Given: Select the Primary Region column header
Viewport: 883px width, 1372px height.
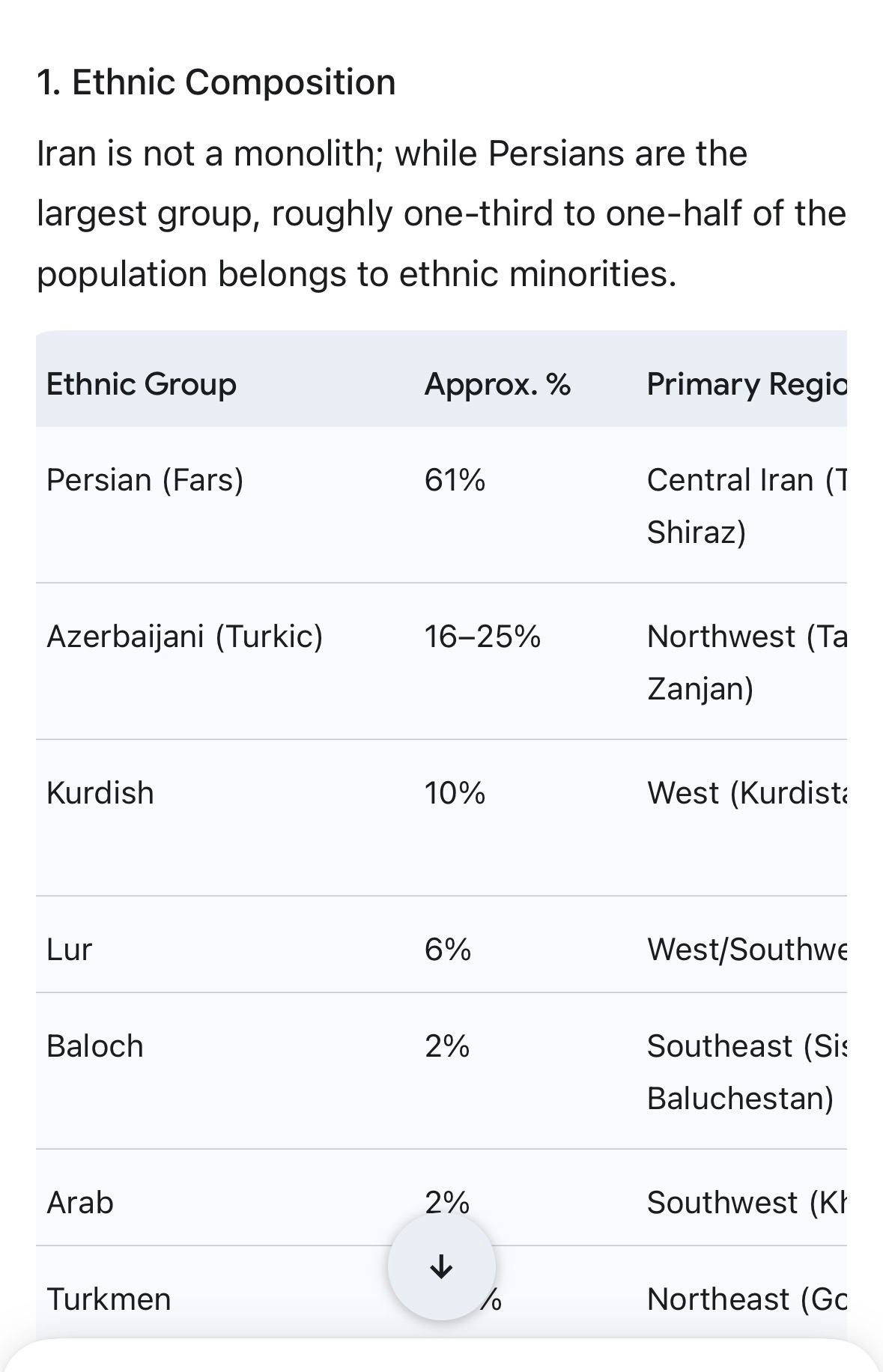Looking at the screenshot, I should 746,384.
